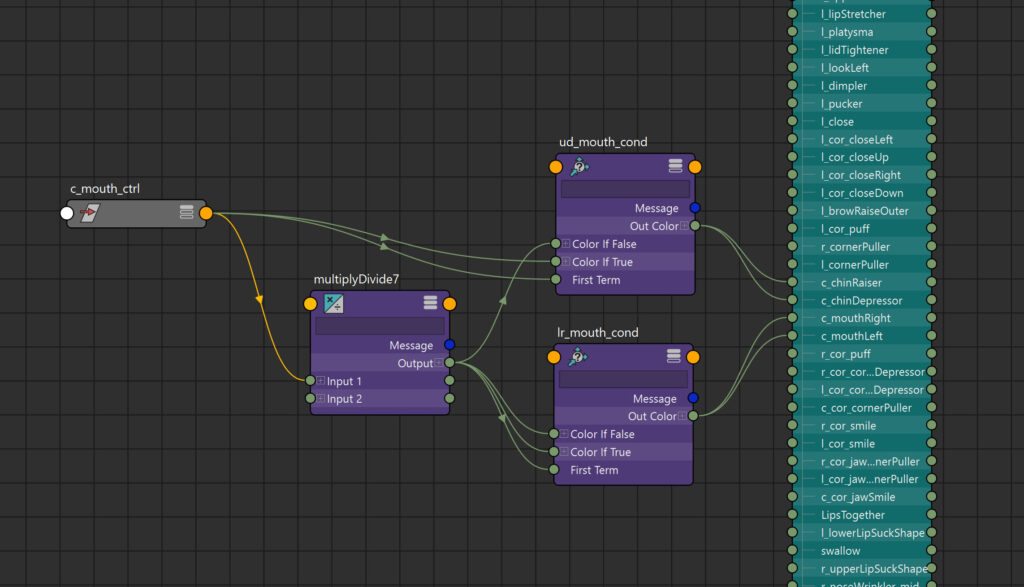
Task: Click the blue Message port on lr_mouth_cond
Action: [693, 398]
